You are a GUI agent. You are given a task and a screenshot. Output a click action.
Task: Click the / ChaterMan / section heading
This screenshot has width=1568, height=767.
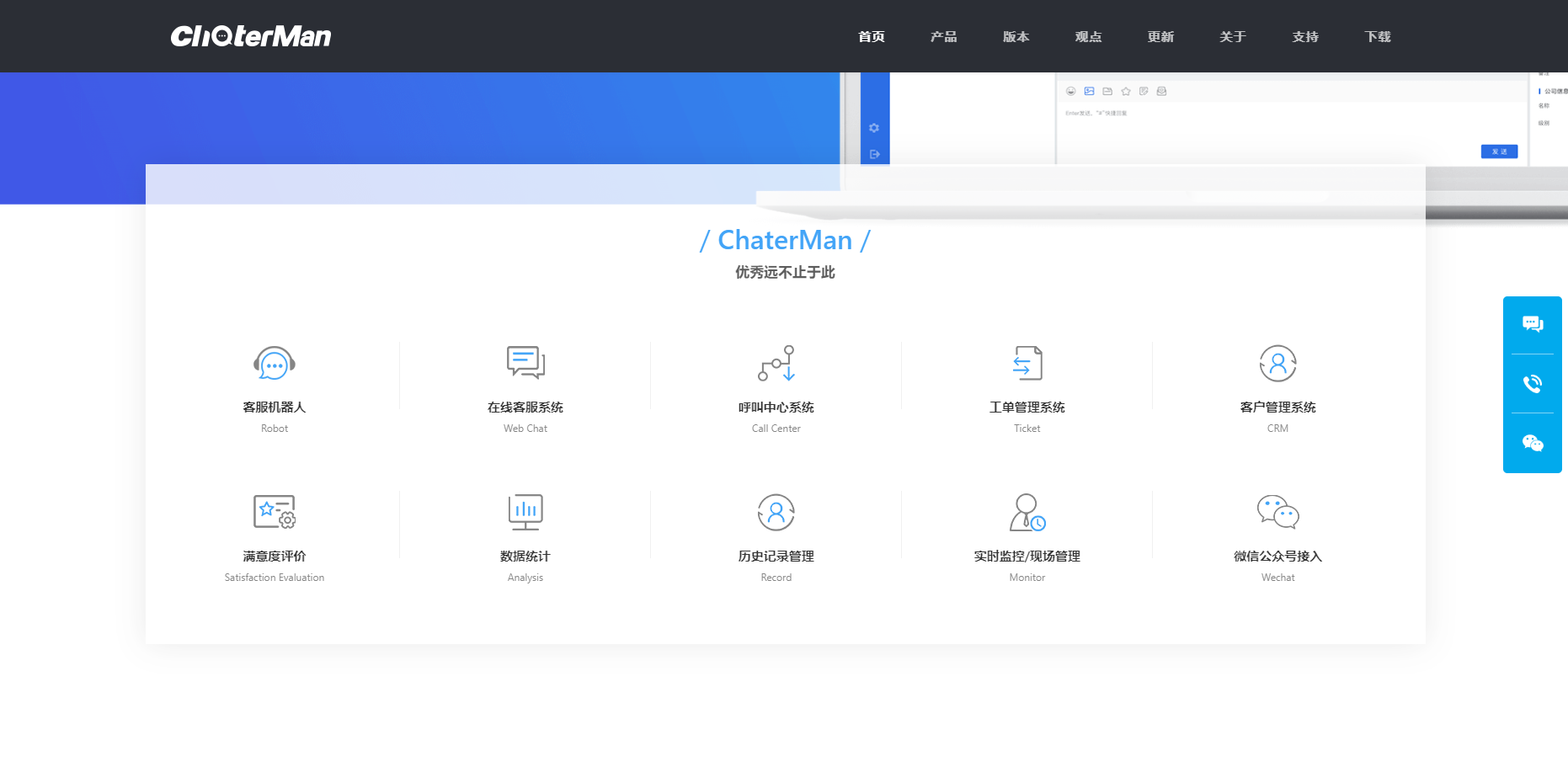pos(785,240)
